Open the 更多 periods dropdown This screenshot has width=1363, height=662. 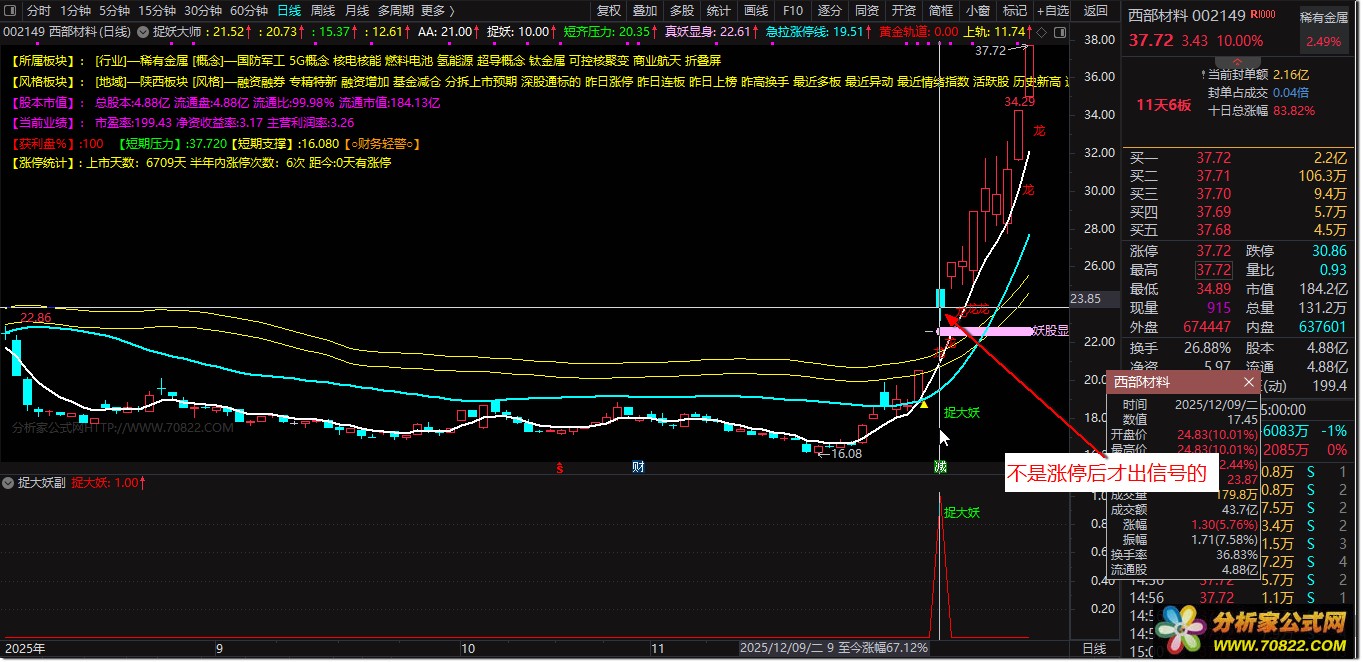tap(437, 11)
